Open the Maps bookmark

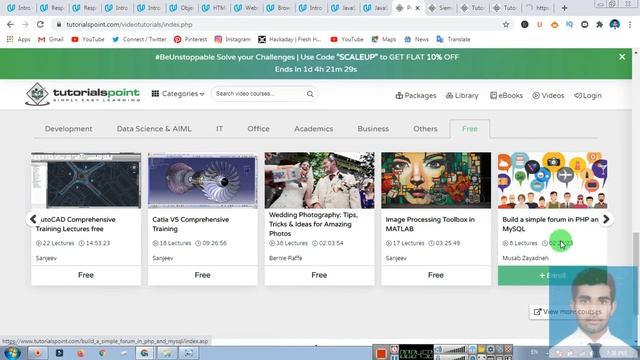384,39
